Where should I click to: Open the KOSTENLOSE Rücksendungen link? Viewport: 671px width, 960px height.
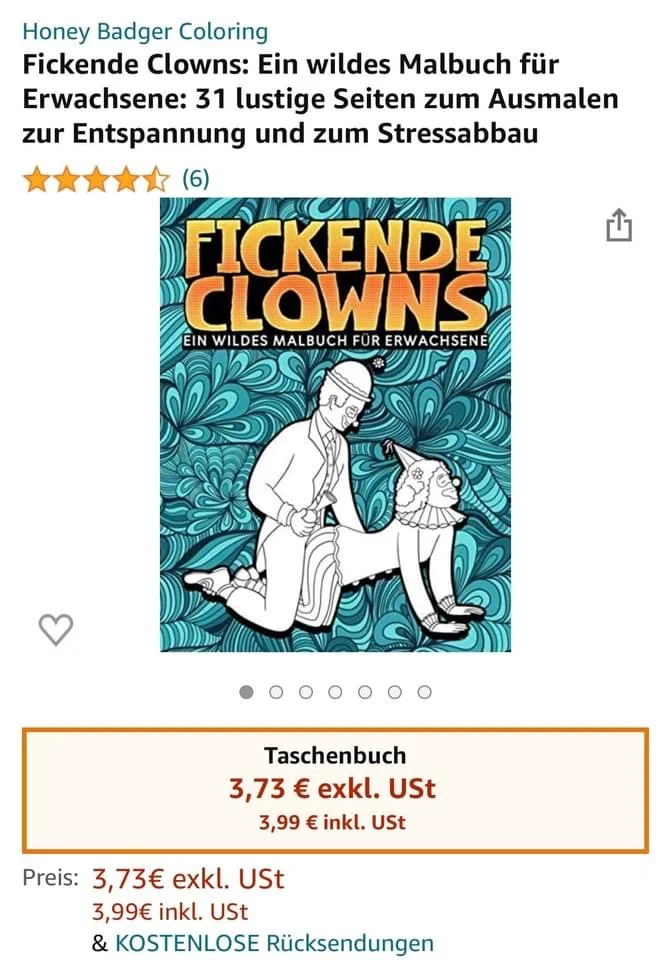coord(275,943)
